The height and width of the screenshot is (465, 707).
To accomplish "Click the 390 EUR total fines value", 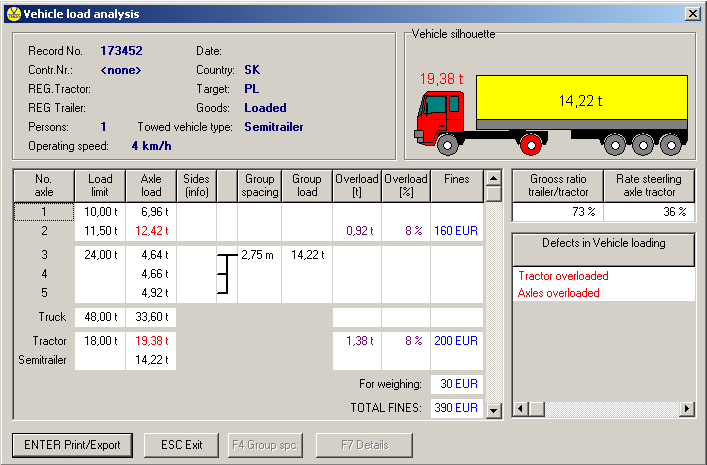I will point(456,408).
